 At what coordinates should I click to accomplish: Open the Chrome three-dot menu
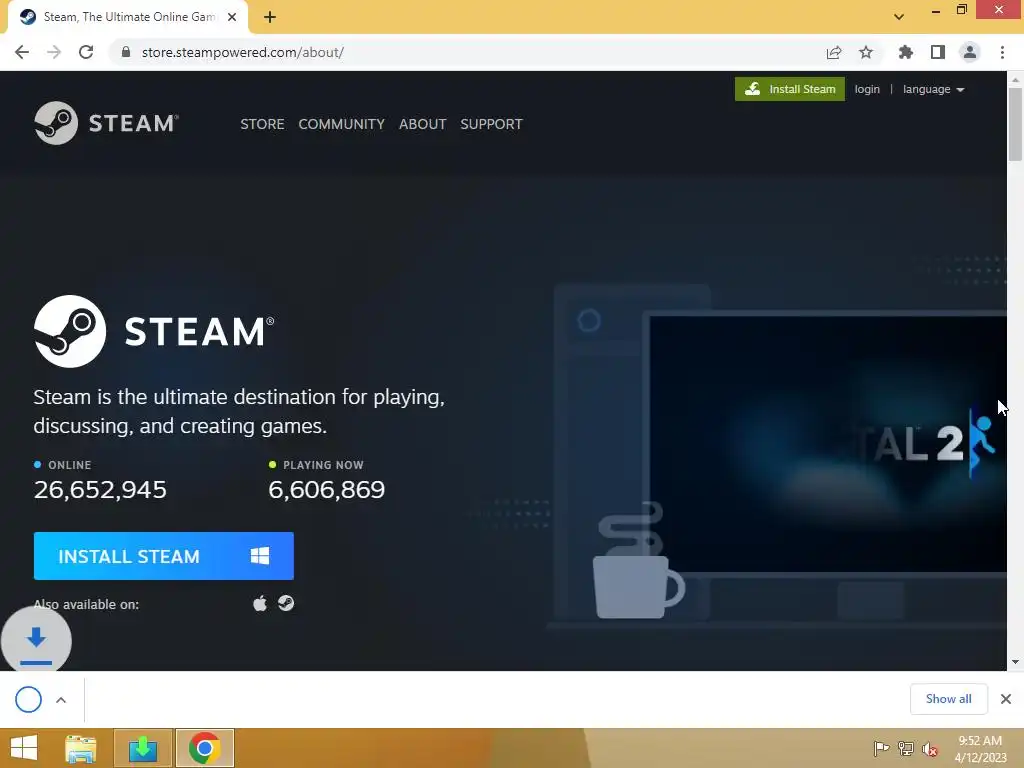click(1002, 52)
